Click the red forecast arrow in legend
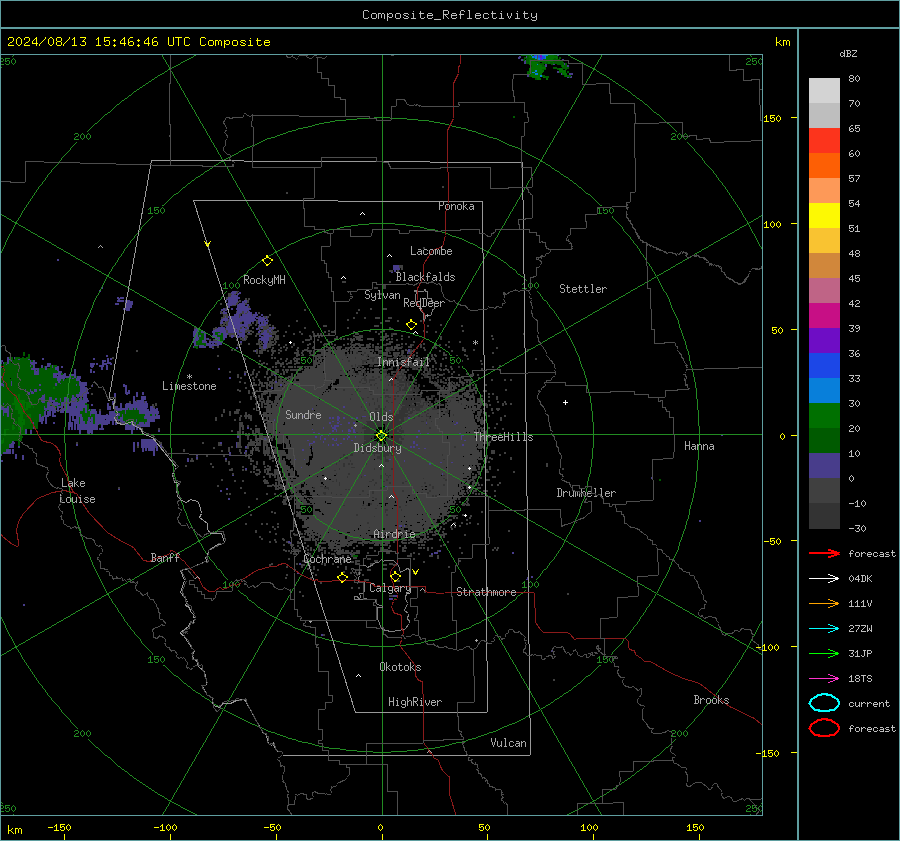The image size is (900, 841). 824,553
